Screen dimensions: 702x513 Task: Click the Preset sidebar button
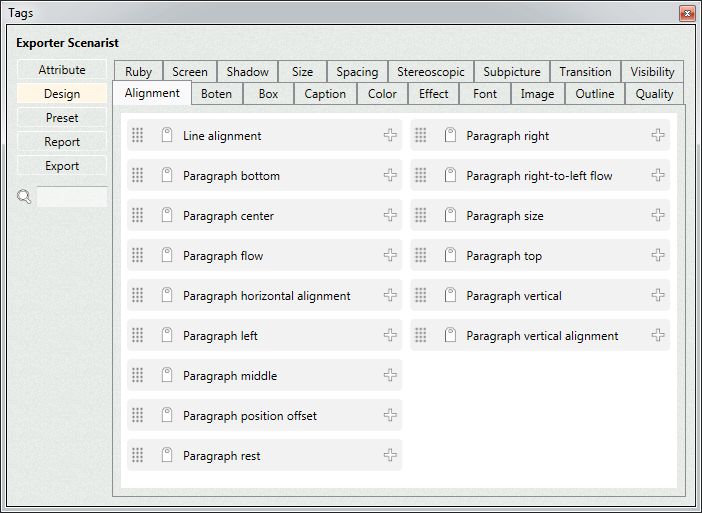coord(62,118)
